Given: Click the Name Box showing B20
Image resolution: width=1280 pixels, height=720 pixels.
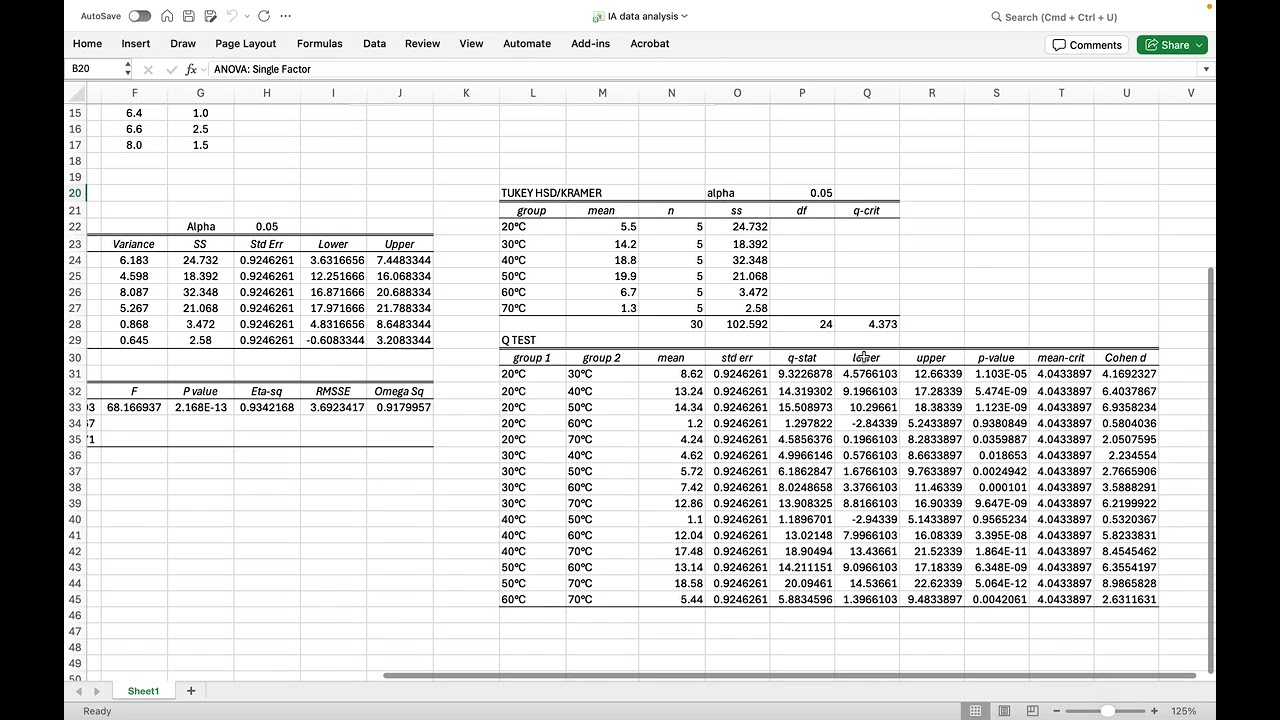Looking at the screenshot, I should [95, 69].
